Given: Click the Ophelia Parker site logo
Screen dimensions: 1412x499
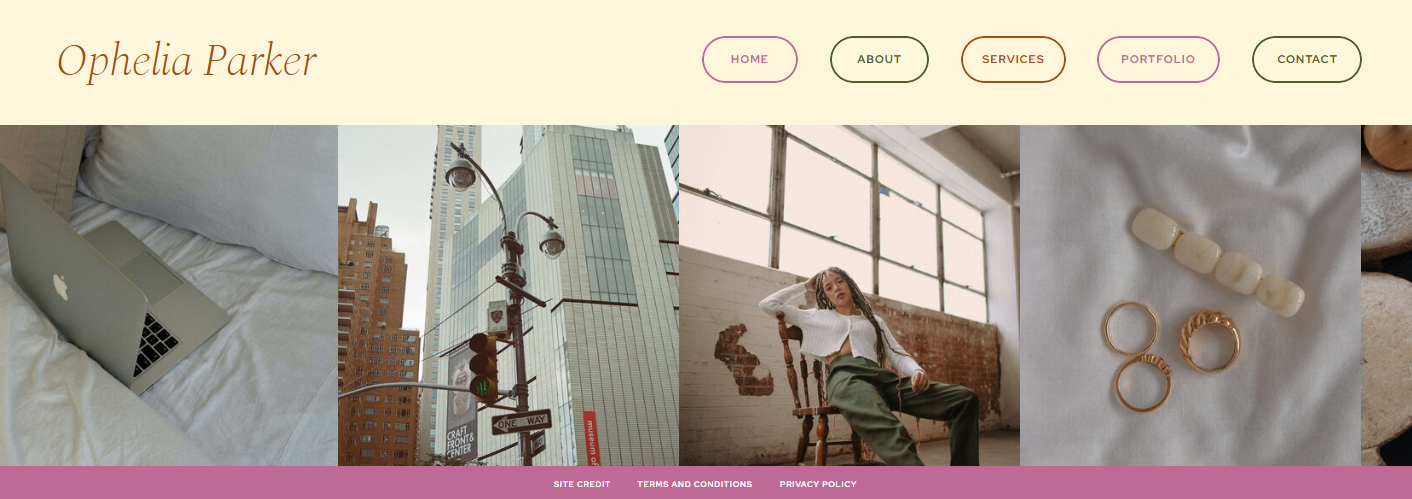Looking at the screenshot, I should pyautogui.click(x=187, y=61).
